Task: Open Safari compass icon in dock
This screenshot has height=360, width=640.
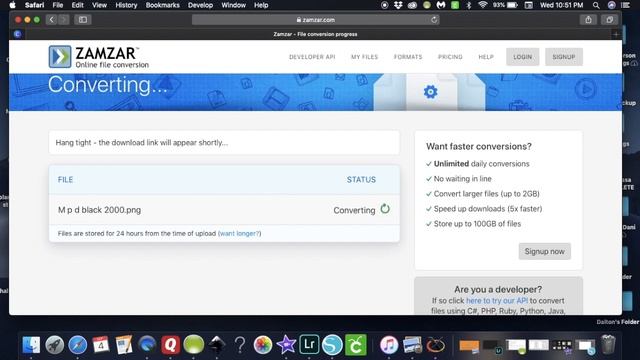Action: pos(78,345)
